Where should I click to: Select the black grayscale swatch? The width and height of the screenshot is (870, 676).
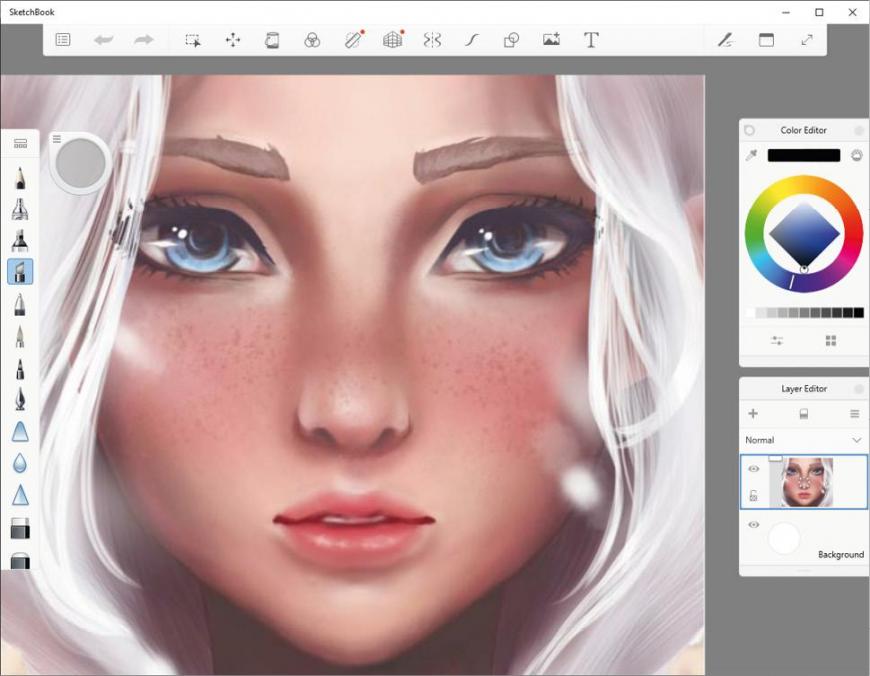[858, 313]
